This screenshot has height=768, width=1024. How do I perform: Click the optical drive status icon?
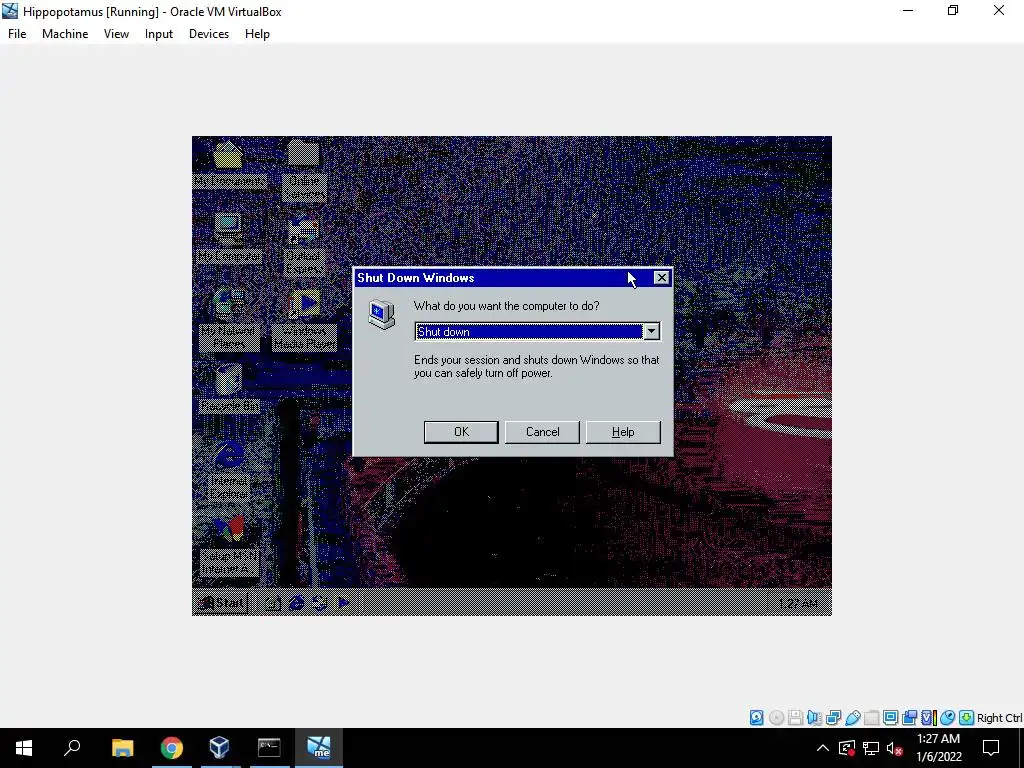coord(776,718)
